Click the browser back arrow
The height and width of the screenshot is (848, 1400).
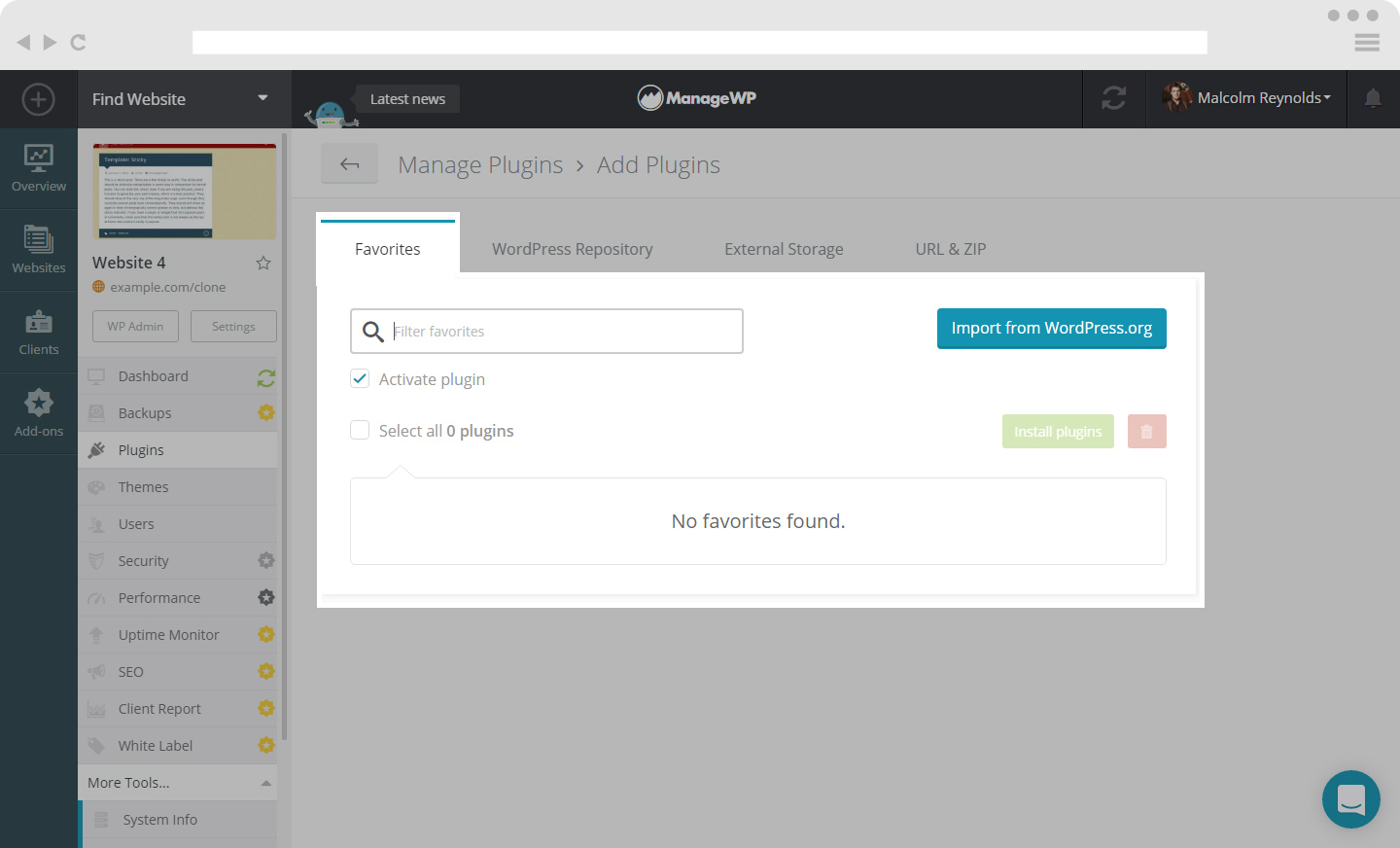coord(23,42)
